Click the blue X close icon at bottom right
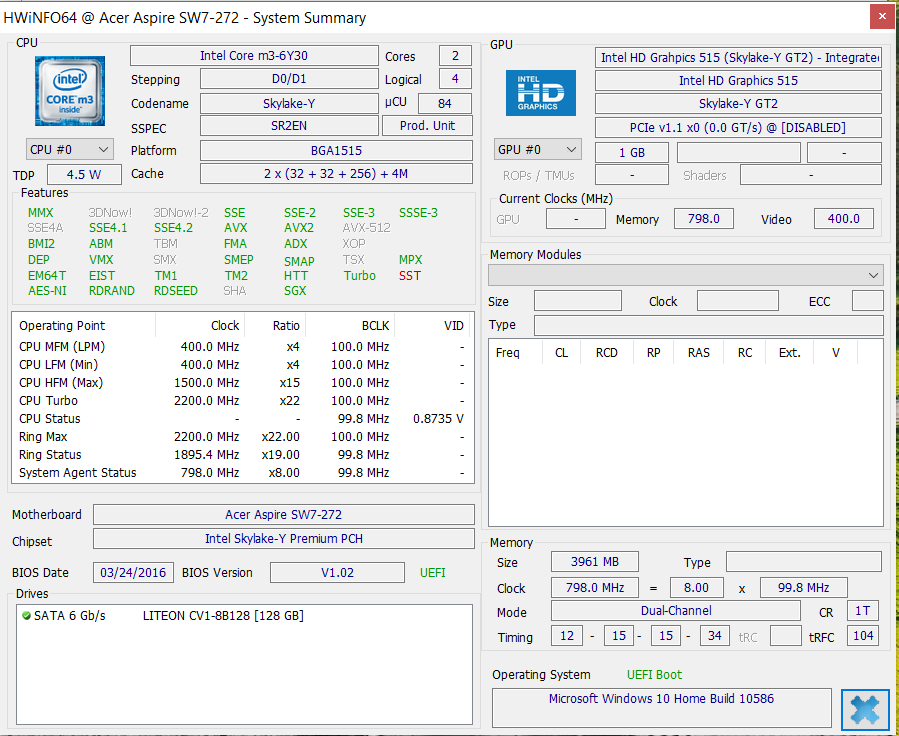The height and width of the screenshot is (736, 899). [865, 708]
